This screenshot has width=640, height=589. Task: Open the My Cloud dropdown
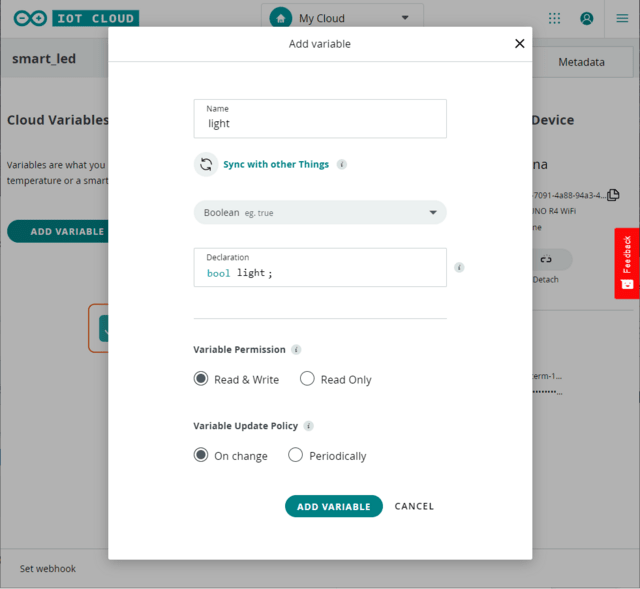(x=342, y=18)
